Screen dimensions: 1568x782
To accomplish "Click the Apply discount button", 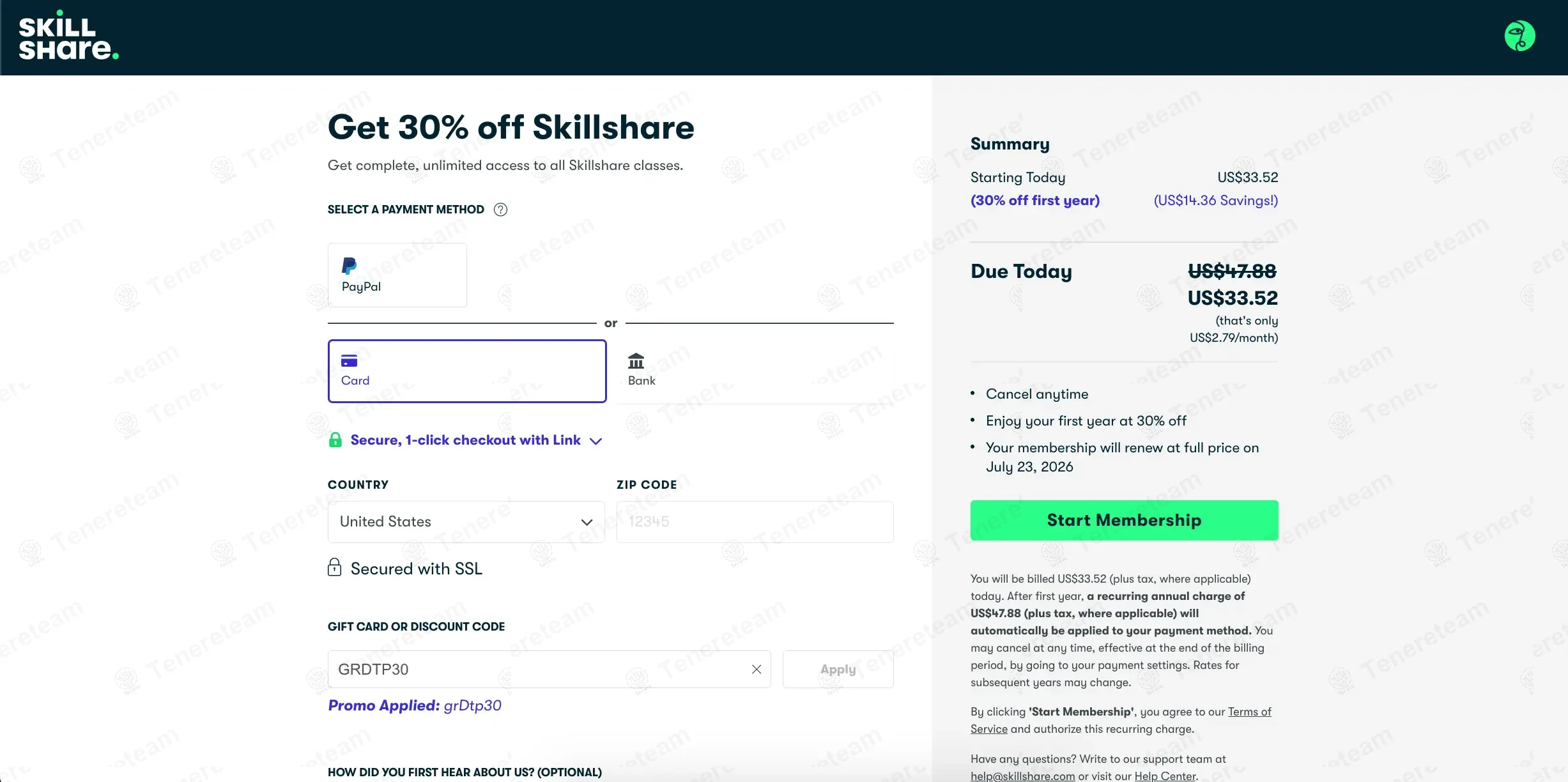I will (x=838, y=669).
